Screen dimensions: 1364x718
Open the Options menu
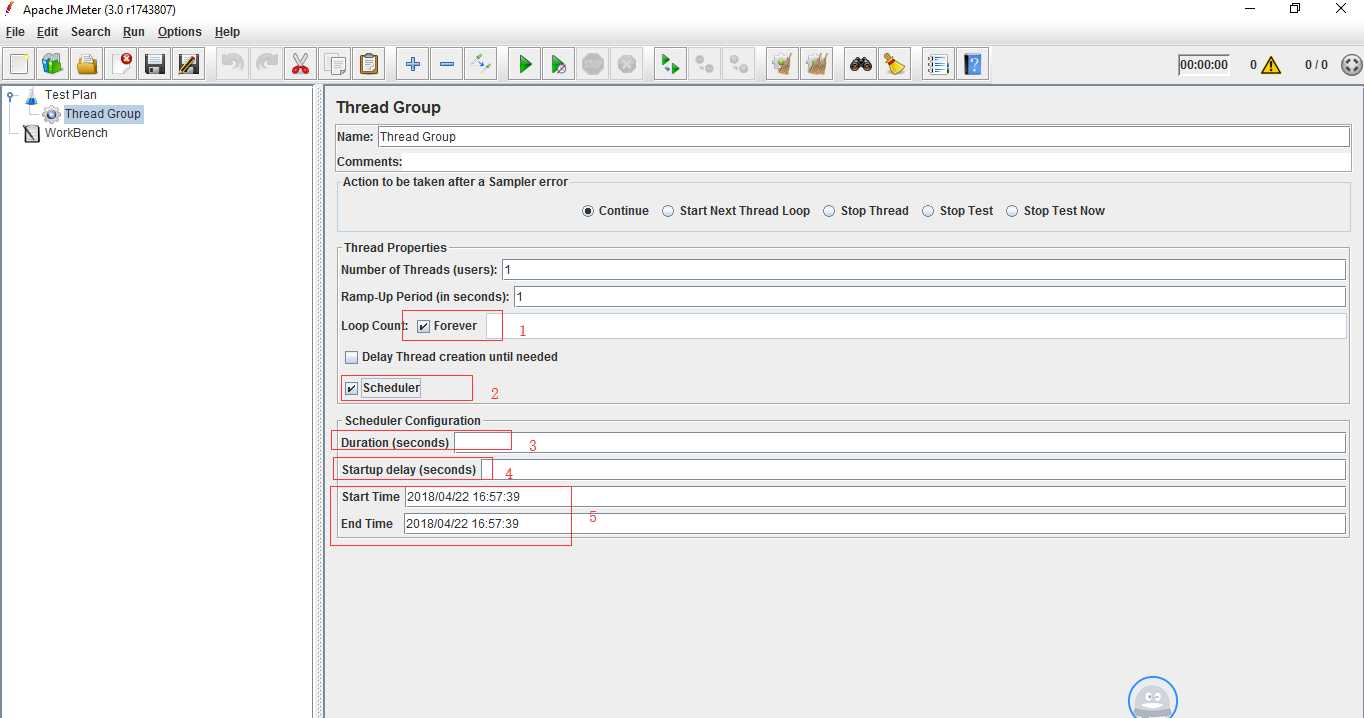[180, 32]
